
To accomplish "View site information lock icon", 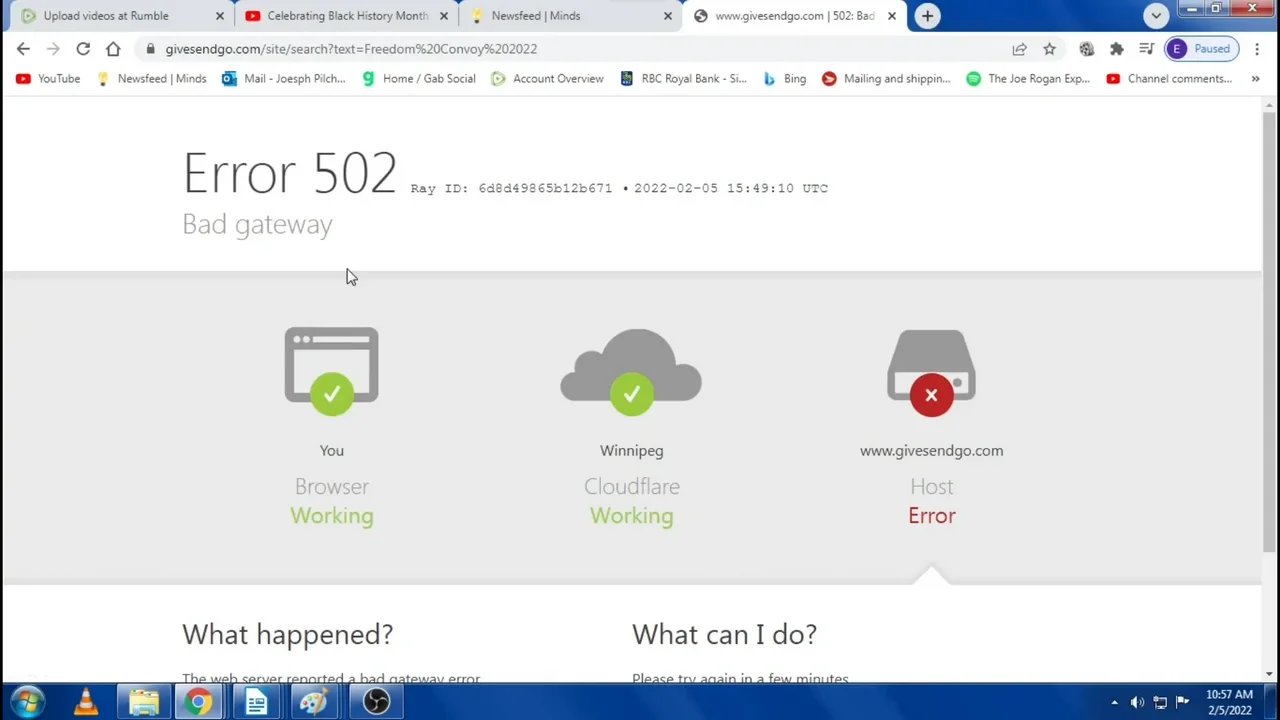I will [x=150, y=48].
